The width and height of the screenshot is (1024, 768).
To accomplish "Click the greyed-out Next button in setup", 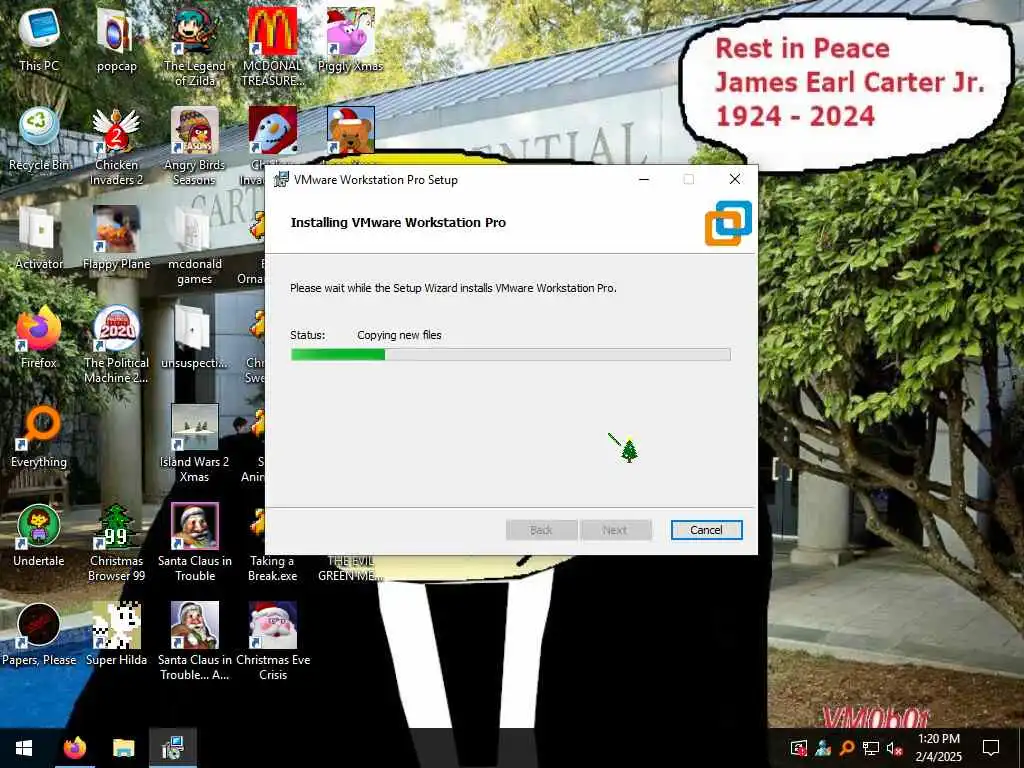I will pos(615,530).
